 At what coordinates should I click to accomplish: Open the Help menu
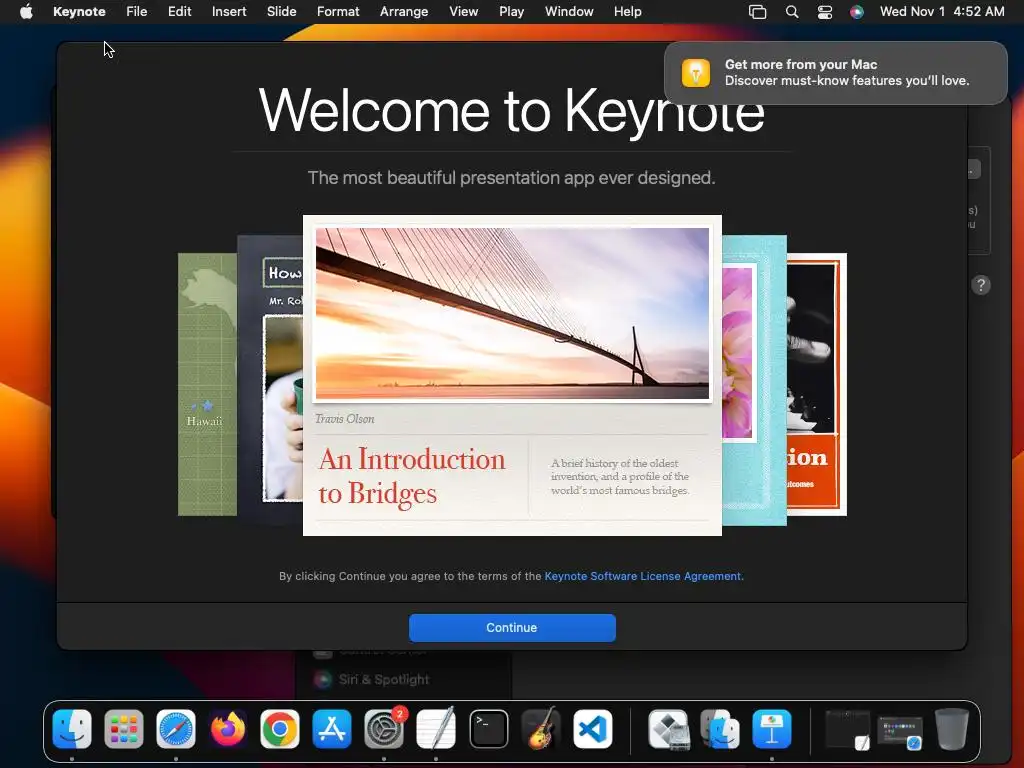pyautogui.click(x=628, y=12)
